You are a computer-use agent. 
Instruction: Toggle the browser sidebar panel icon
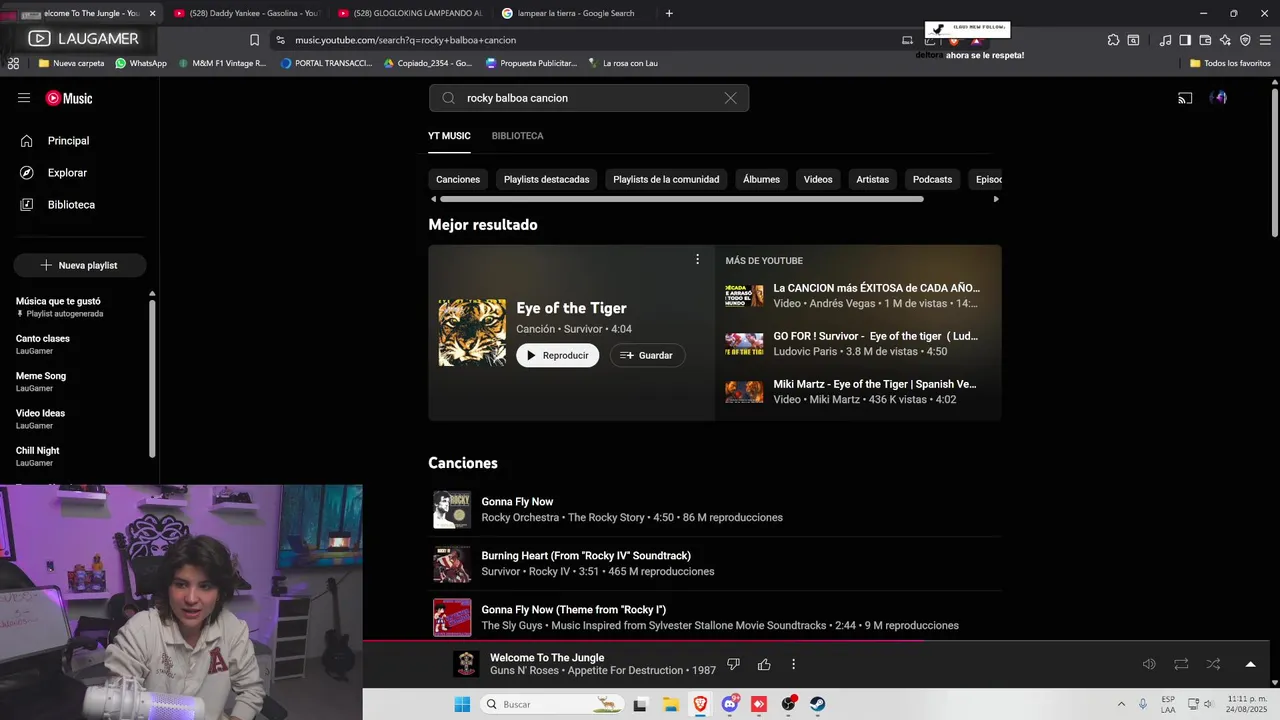(1185, 40)
